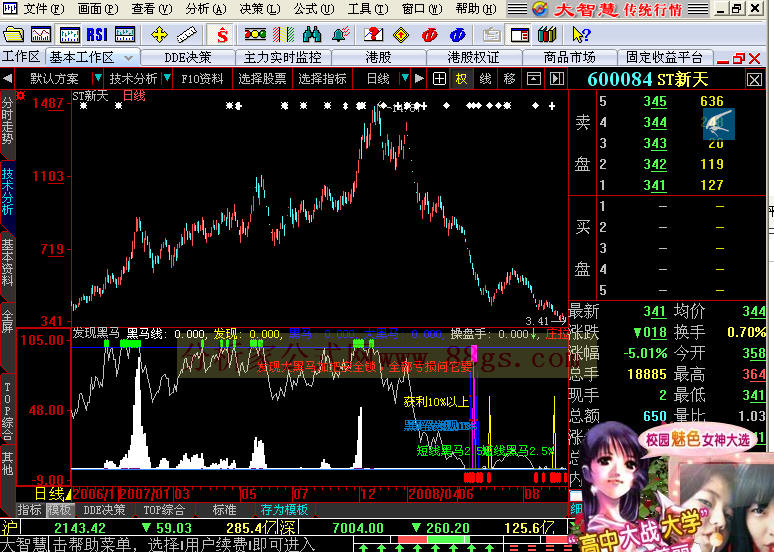Switch to the 港股权证 tab
774x552 pixels.
point(473,58)
